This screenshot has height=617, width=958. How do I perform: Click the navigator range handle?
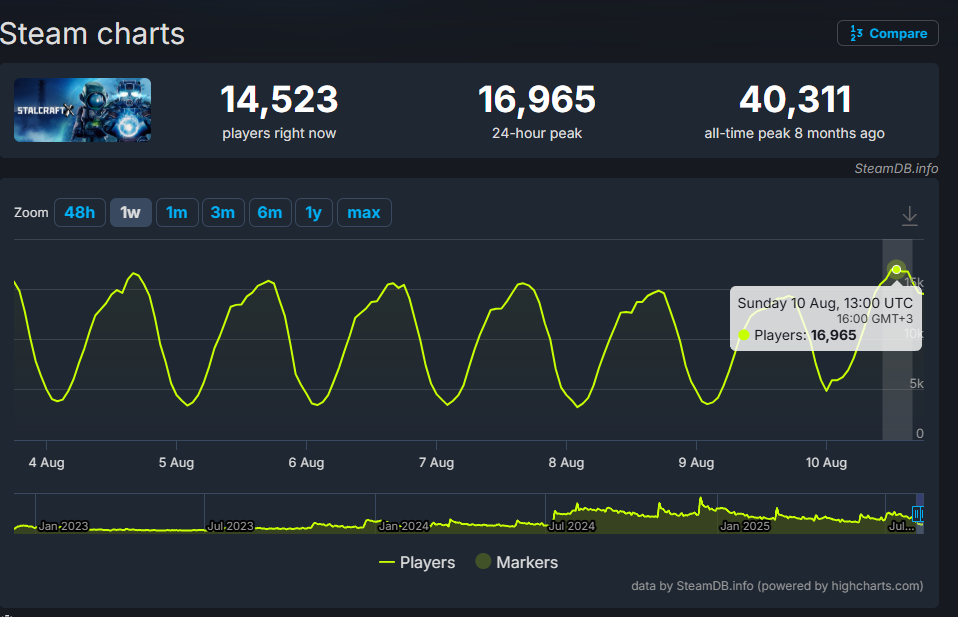(x=918, y=514)
